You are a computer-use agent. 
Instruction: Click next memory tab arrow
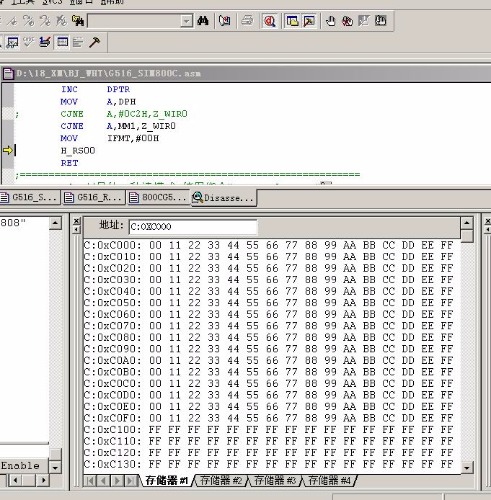[x=117, y=481]
